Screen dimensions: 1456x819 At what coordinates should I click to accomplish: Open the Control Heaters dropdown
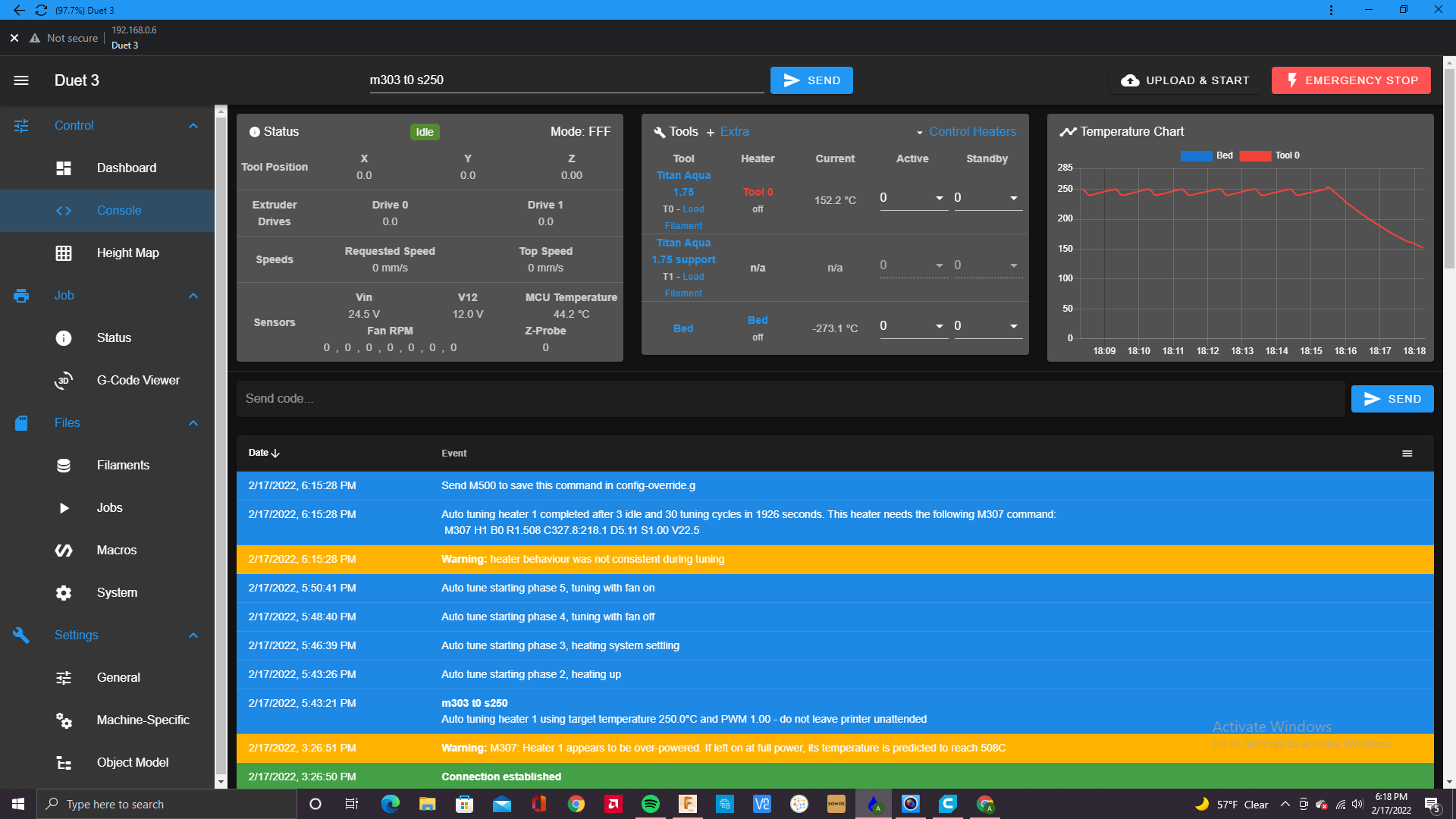[966, 132]
